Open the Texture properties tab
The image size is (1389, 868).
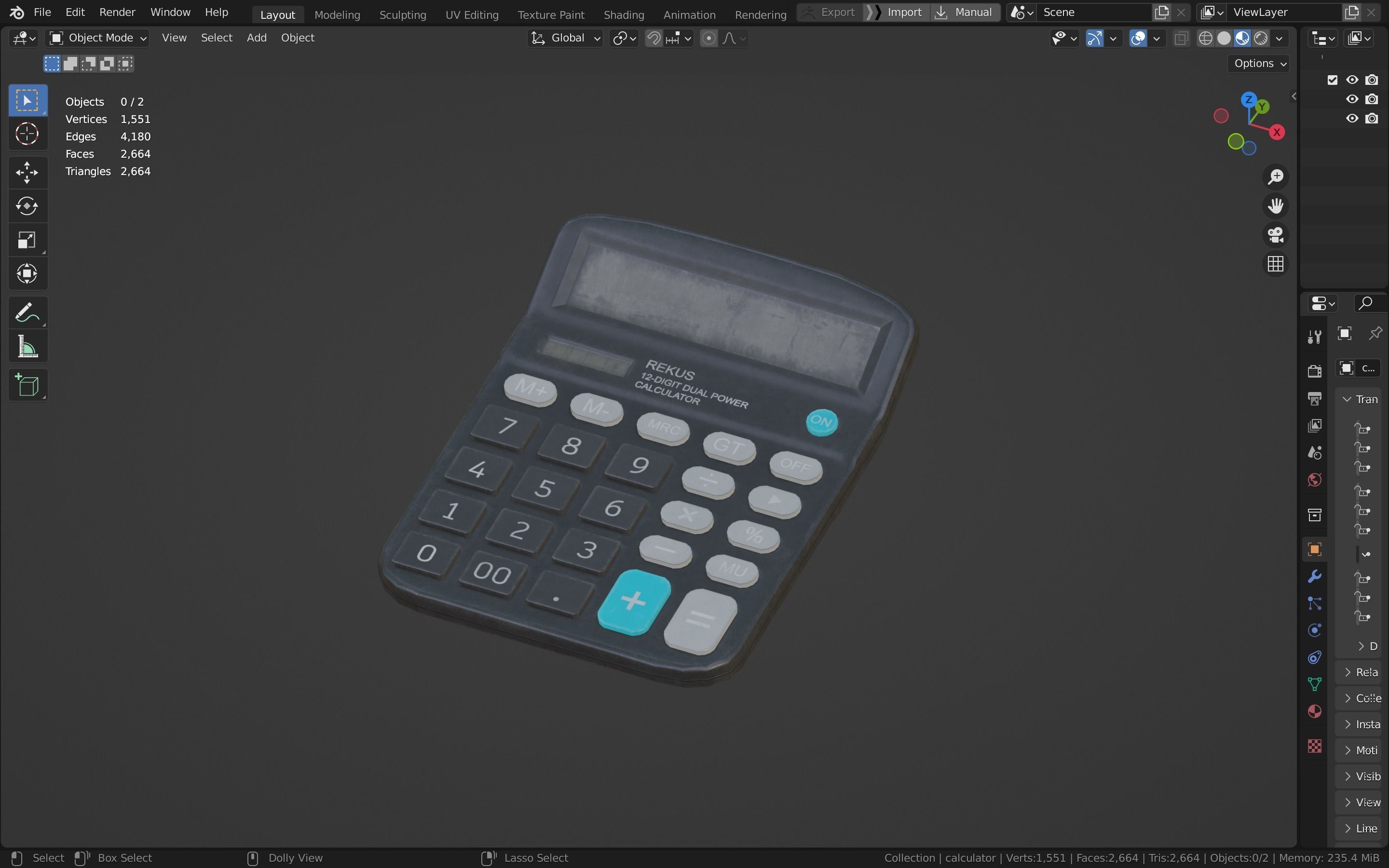coord(1314,746)
